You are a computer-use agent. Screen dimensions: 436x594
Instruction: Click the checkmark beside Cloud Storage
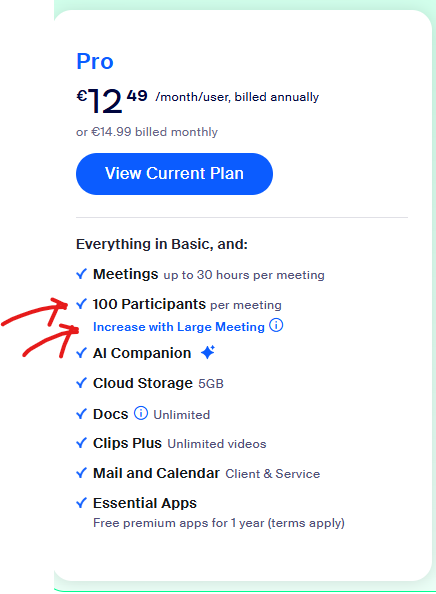tap(81, 383)
